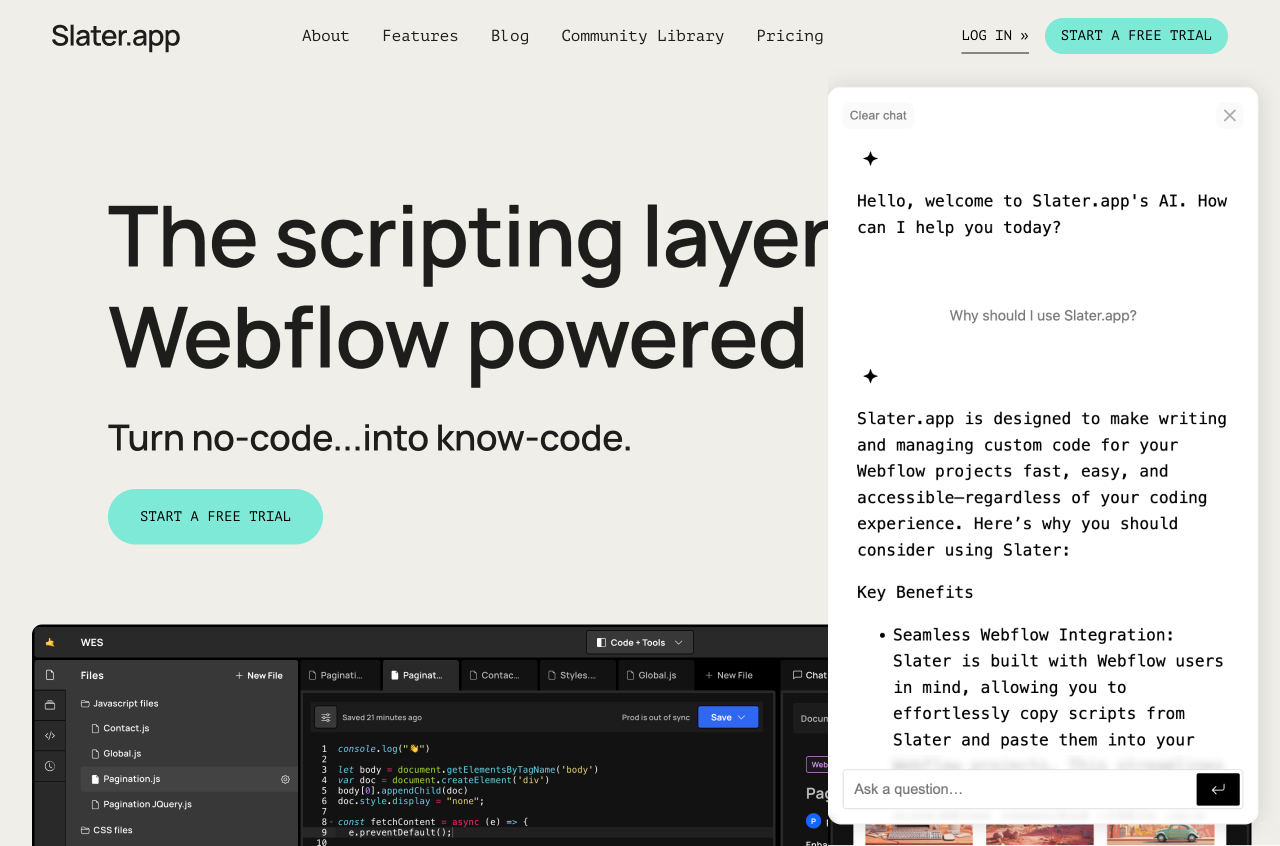
Task: Open the Save dropdown button
Action: (x=728, y=717)
